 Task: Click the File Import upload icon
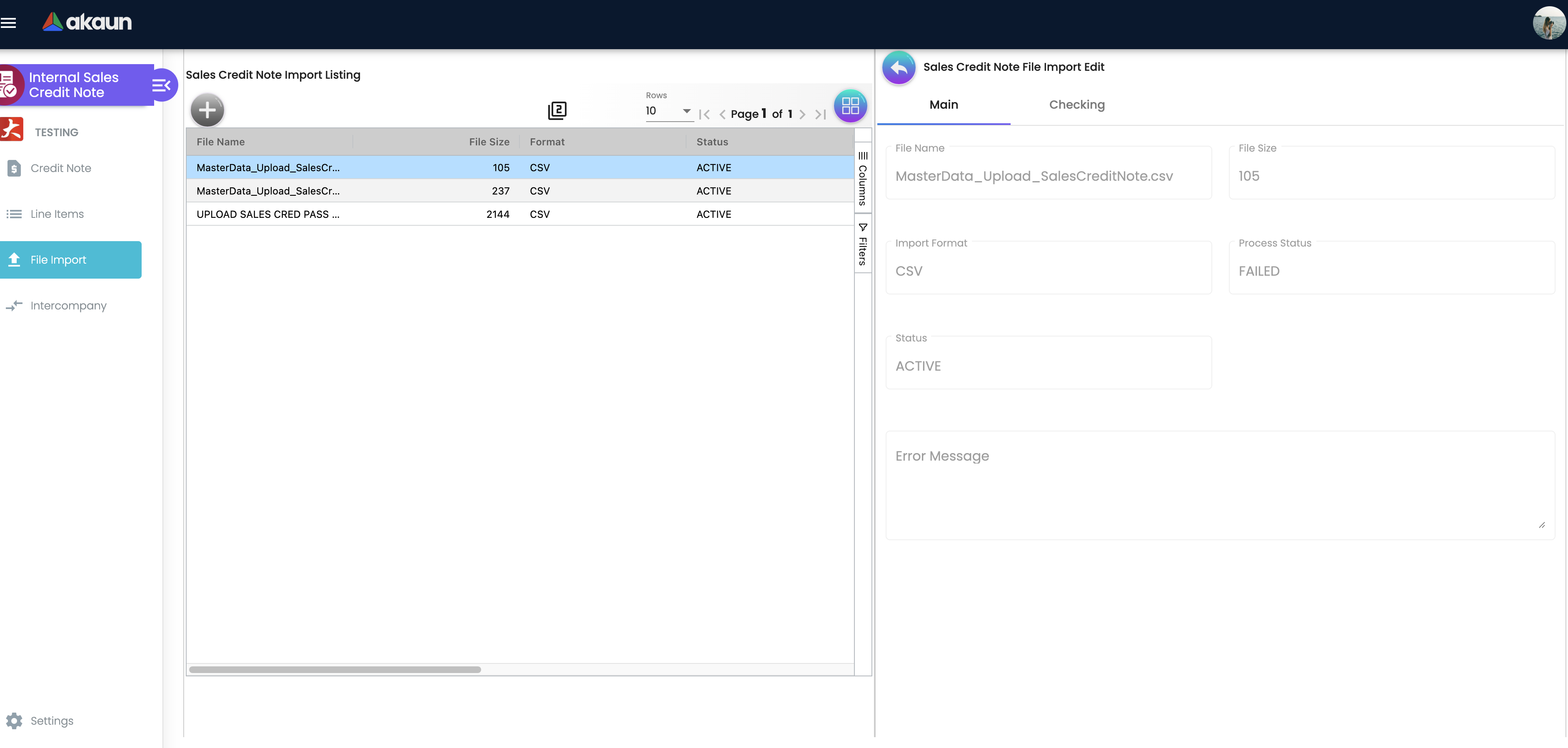tap(14, 260)
